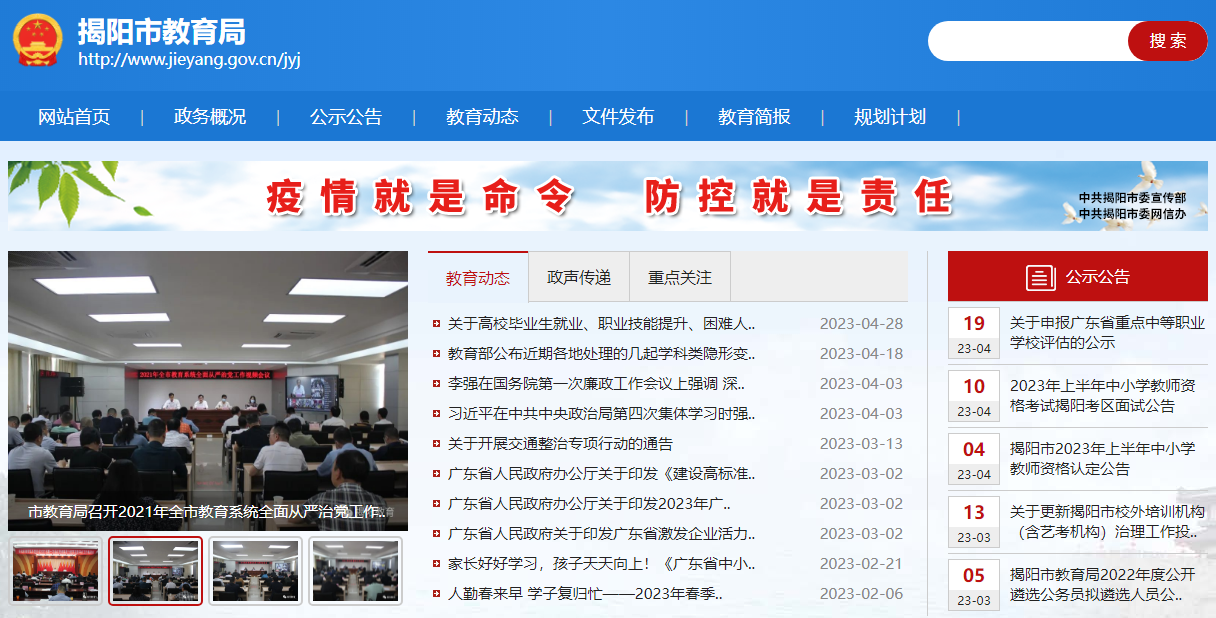
Task: Open article 习近平在中共中央政治局第四次集体学习
Action: [601, 414]
